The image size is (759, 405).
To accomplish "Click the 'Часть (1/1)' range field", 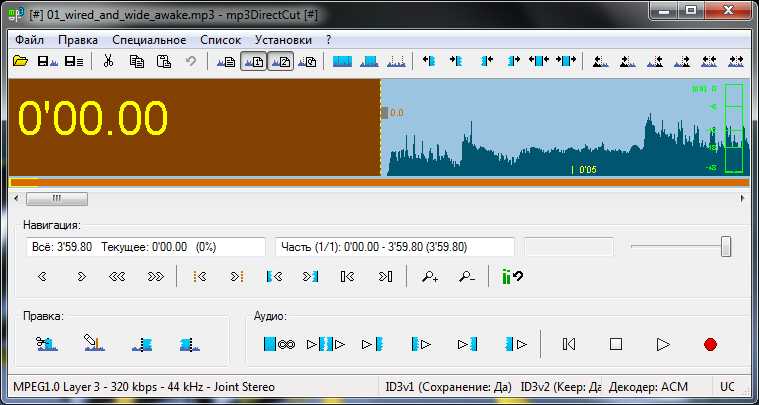I will pyautogui.click(x=395, y=247).
